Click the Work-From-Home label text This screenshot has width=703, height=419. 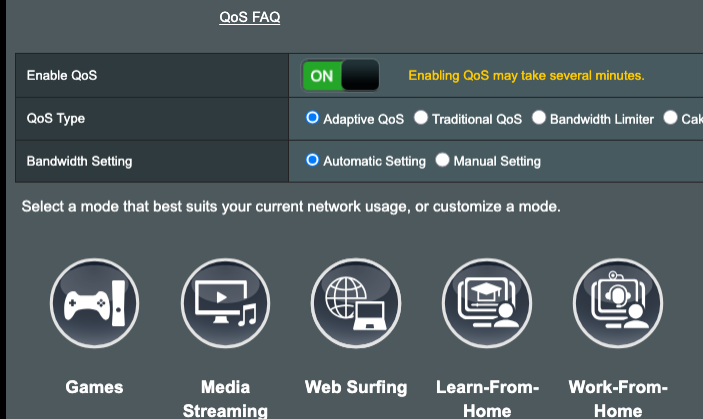pos(617,398)
